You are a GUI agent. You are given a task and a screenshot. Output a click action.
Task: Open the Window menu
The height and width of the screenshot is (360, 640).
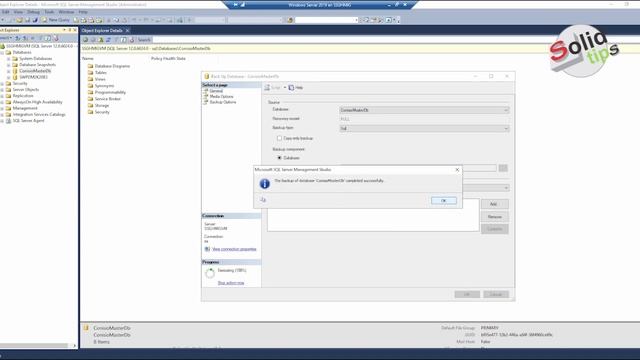click(66, 12)
